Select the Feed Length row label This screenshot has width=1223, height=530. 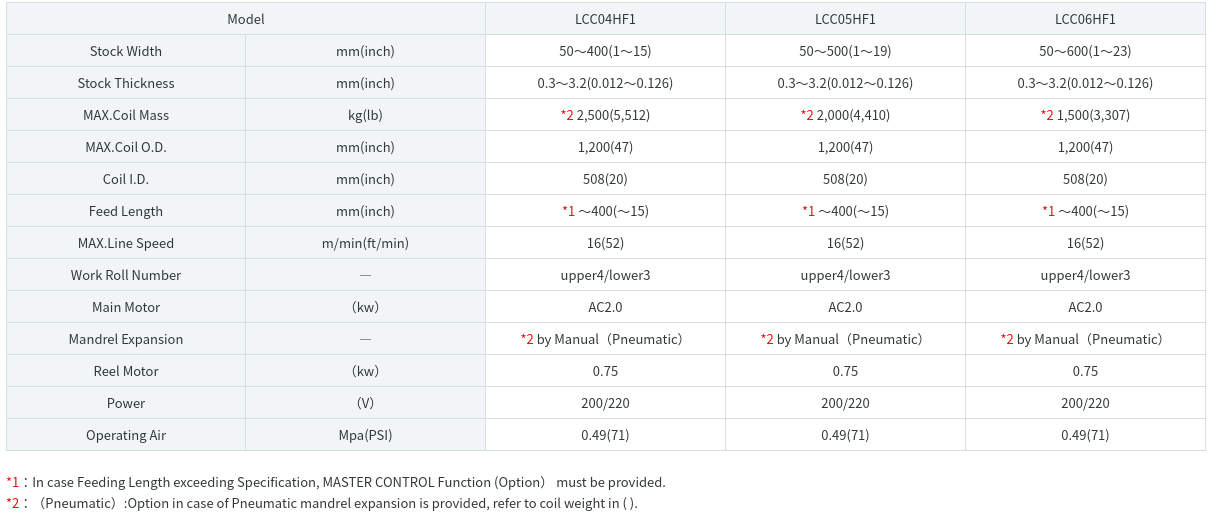[x=126, y=211]
